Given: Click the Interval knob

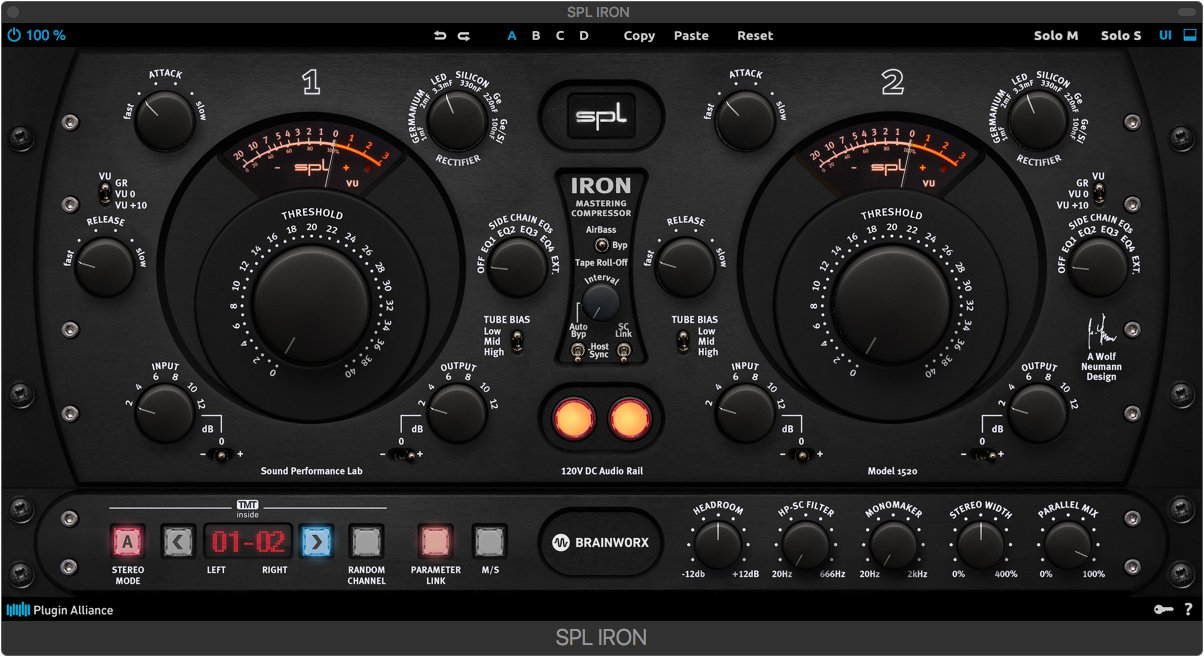Looking at the screenshot, I should pos(601,301).
